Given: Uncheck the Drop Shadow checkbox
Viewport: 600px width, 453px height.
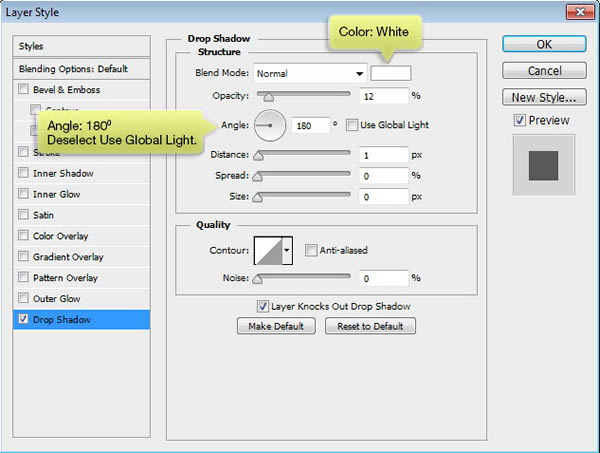Looking at the screenshot, I should pos(23,319).
